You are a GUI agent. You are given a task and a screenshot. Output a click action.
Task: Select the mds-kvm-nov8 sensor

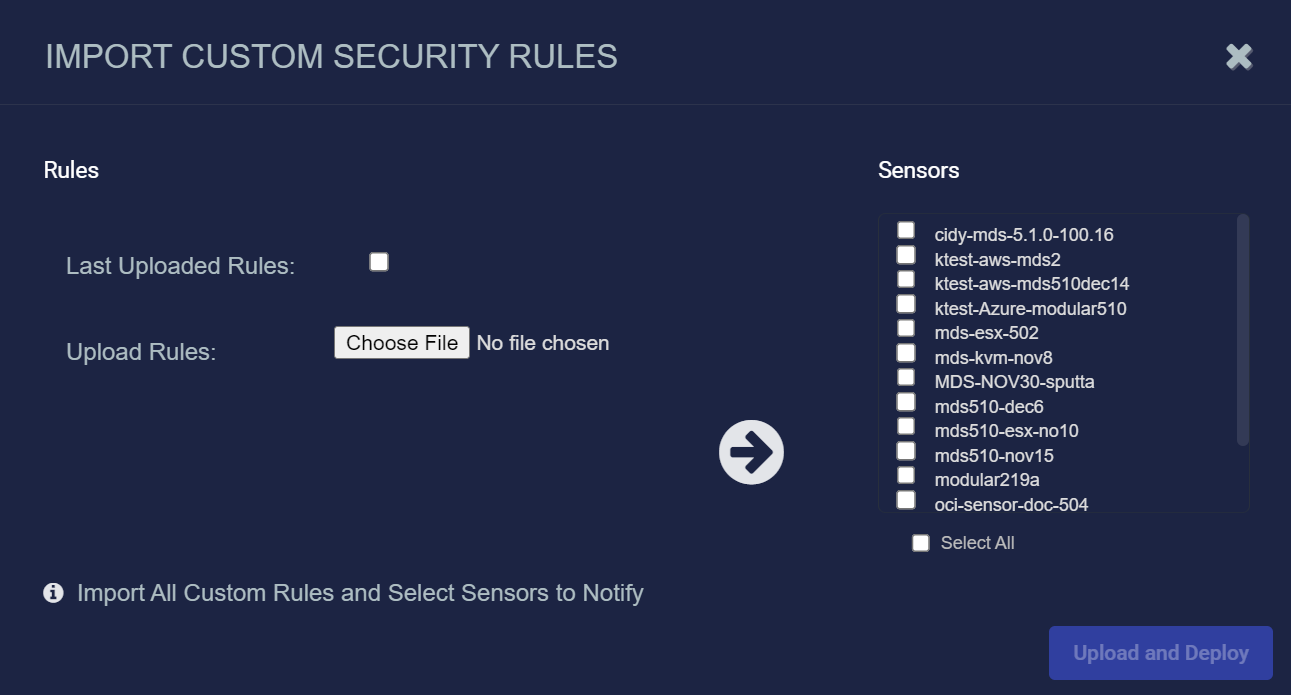pos(906,352)
